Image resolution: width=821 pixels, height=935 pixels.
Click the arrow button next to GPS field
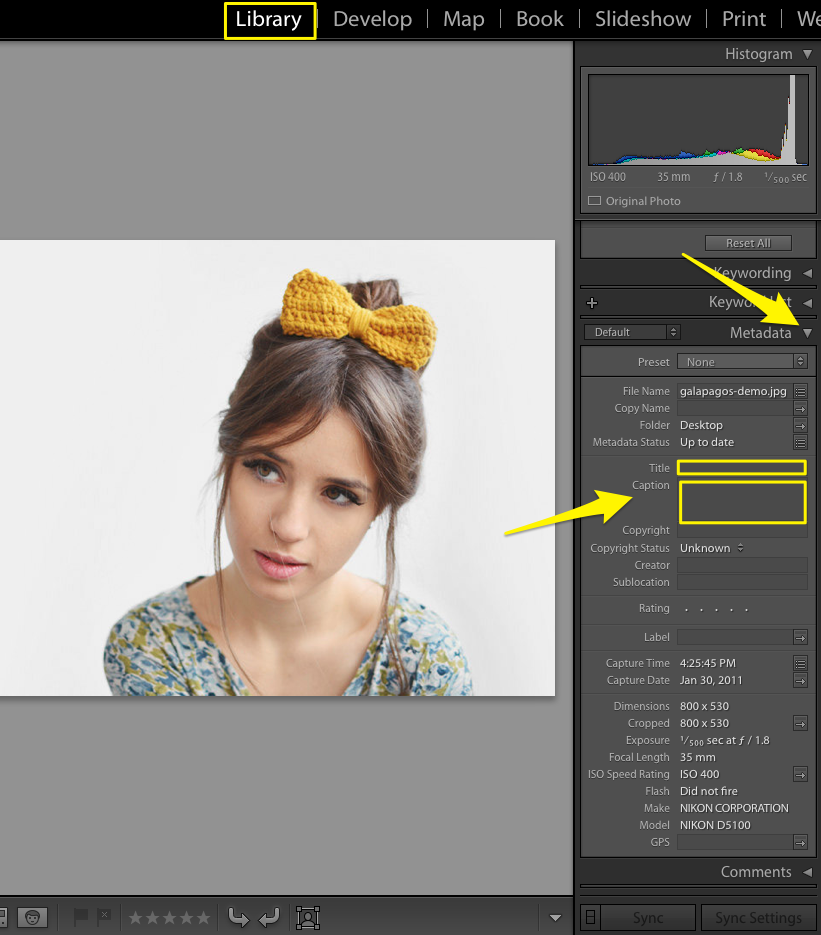(x=800, y=842)
